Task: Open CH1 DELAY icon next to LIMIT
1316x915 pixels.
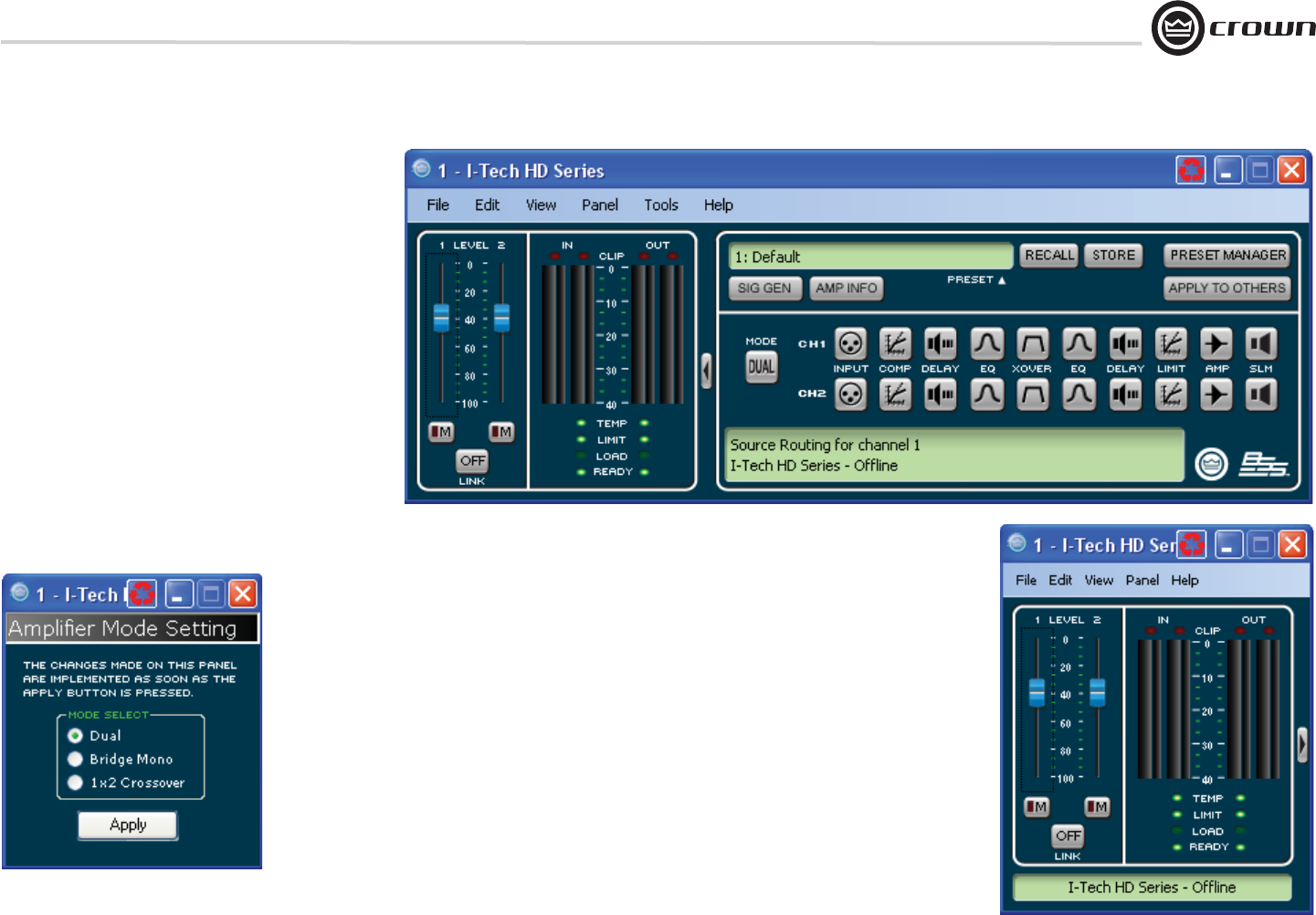Action: (1125, 344)
